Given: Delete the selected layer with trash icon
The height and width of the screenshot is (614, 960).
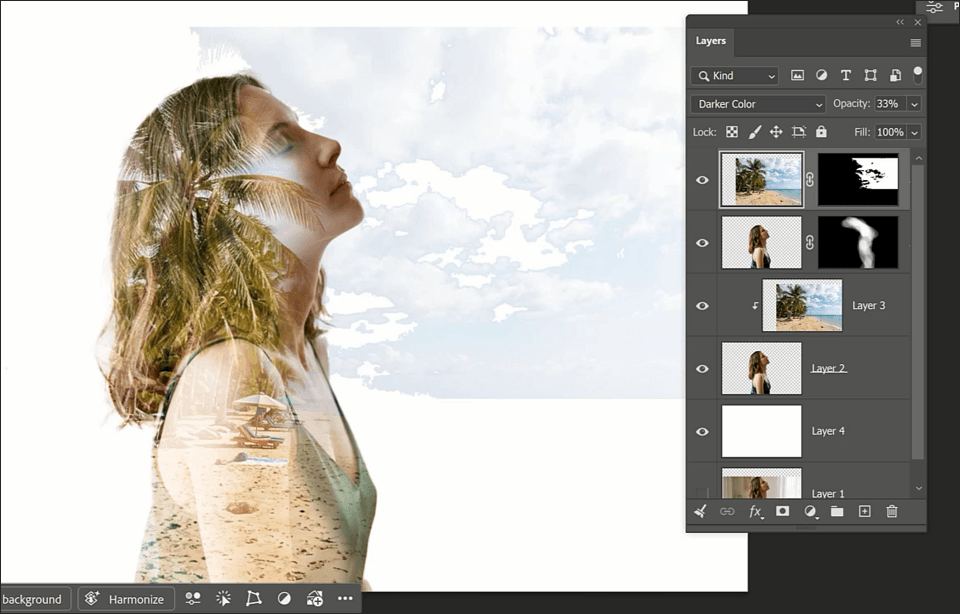Looking at the screenshot, I should 892,511.
